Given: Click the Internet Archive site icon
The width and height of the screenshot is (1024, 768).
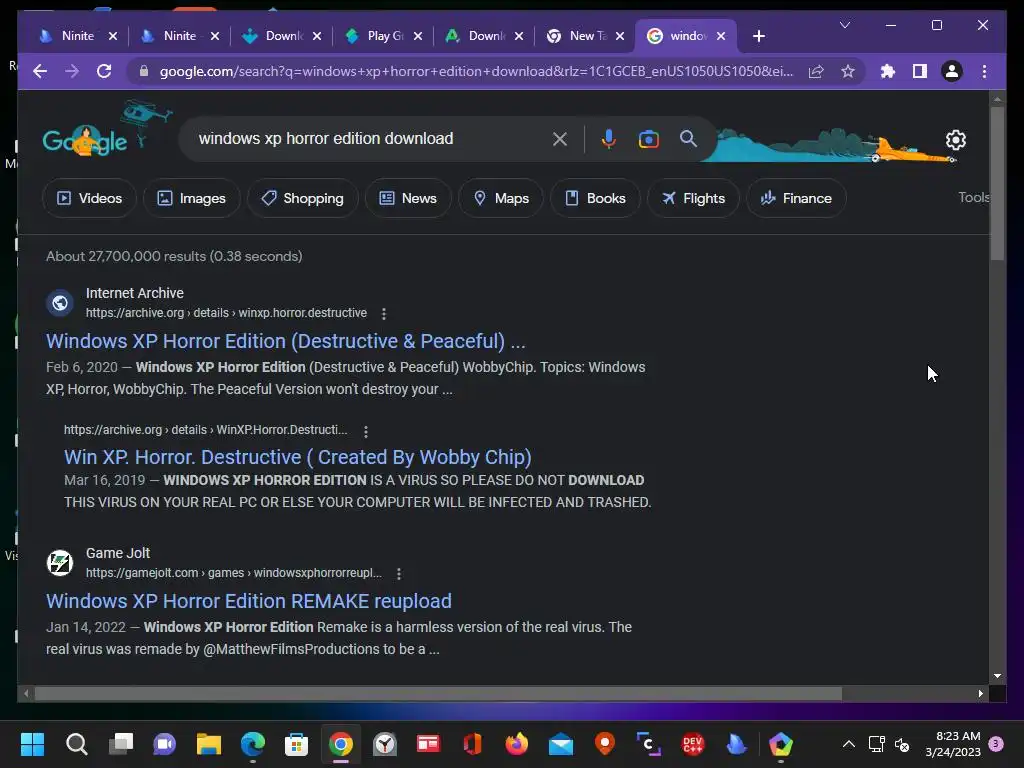Looking at the screenshot, I should [60, 303].
